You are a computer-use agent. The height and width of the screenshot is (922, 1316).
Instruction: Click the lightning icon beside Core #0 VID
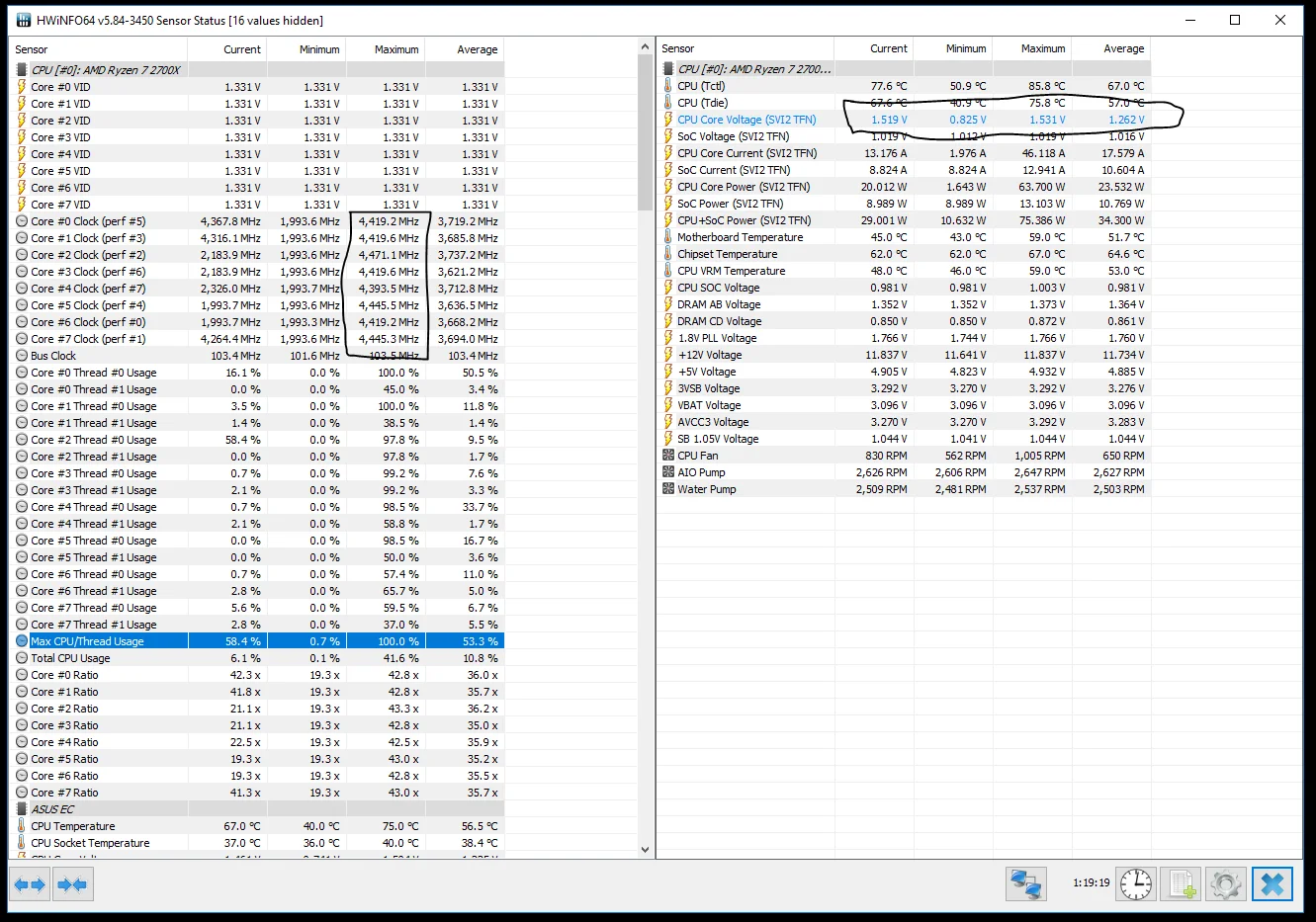point(22,87)
